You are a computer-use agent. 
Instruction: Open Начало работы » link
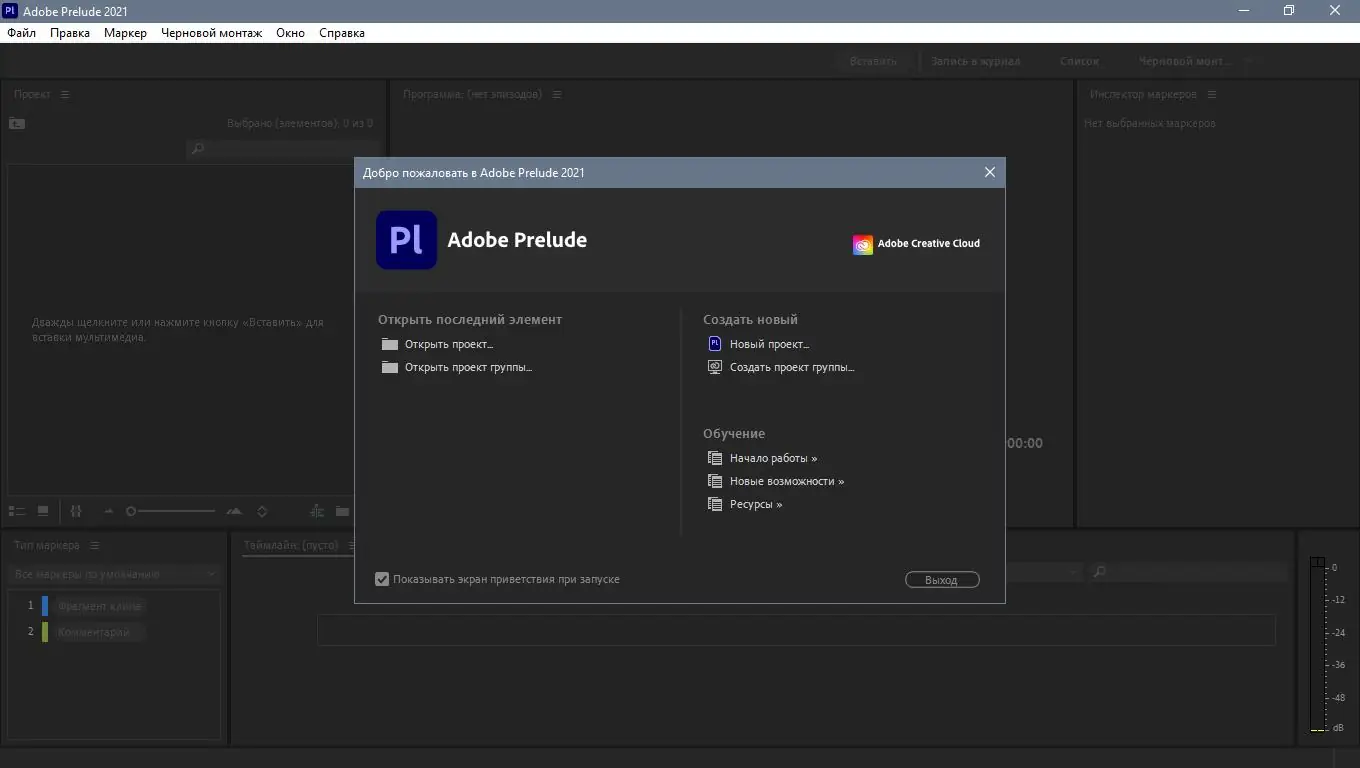click(773, 458)
